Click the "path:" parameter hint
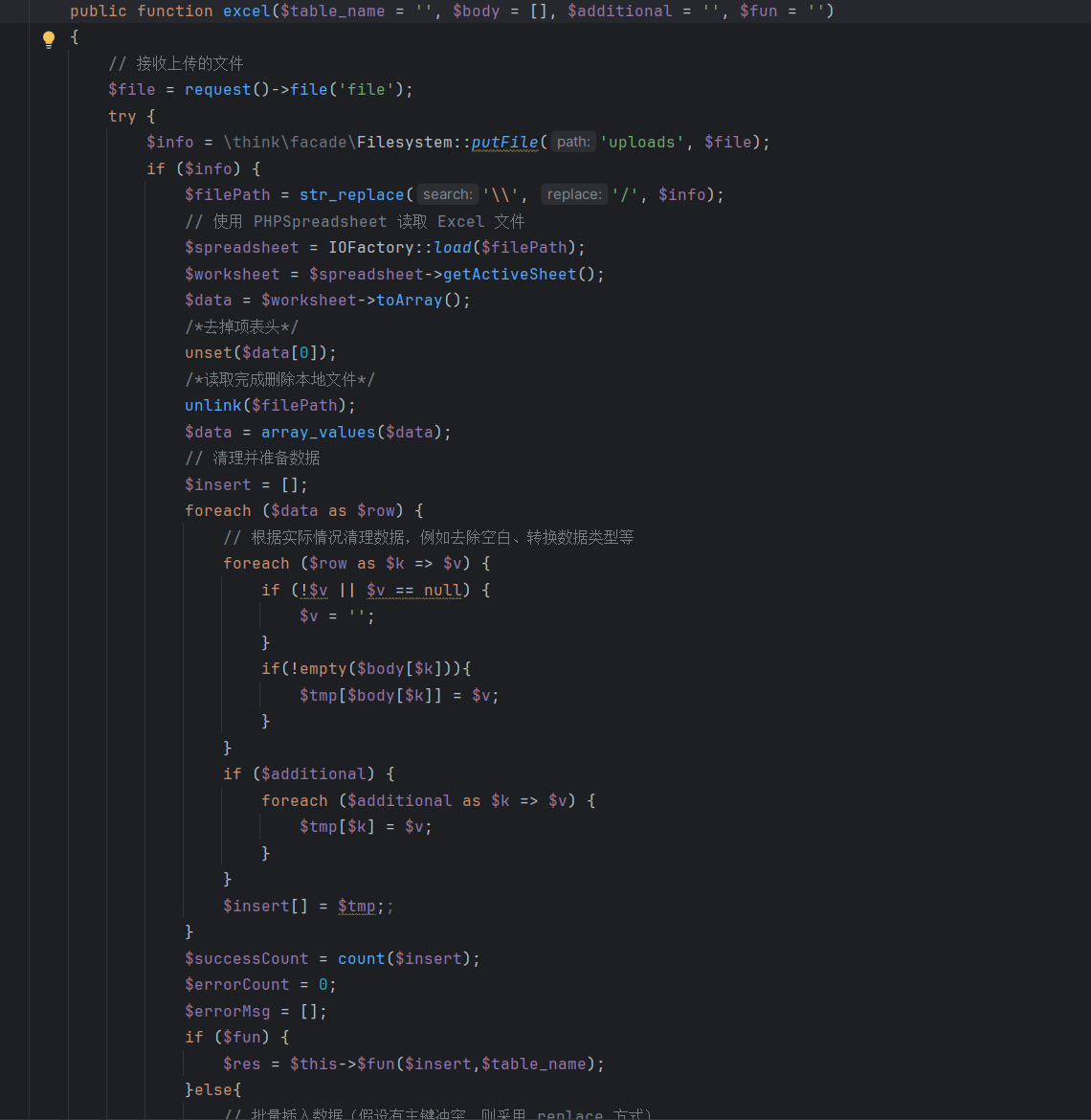Image resolution: width=1091 pixels, height=1120 pixels. (x=573, y=142)
